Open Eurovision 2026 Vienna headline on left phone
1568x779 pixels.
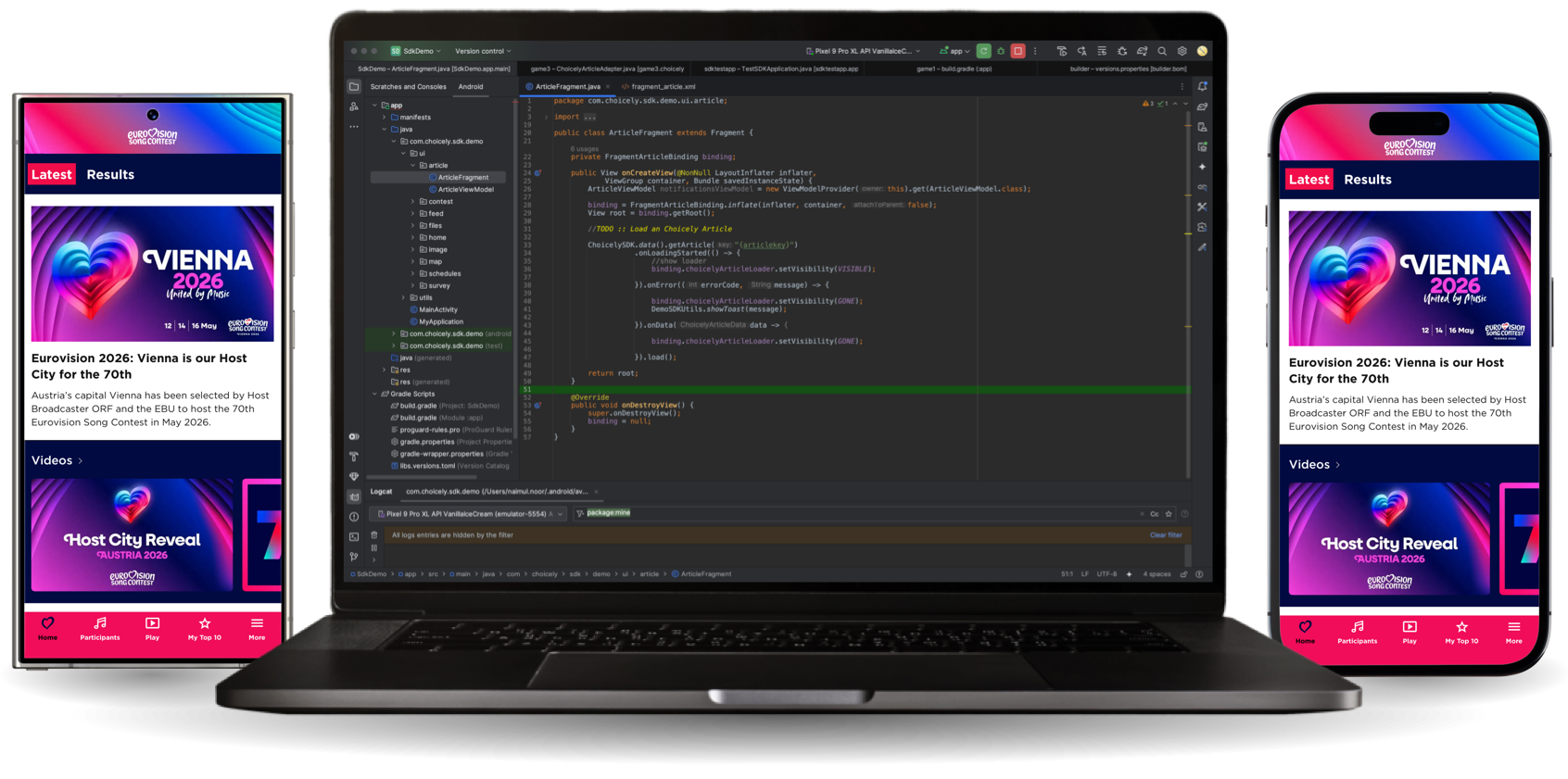[139, 366]
